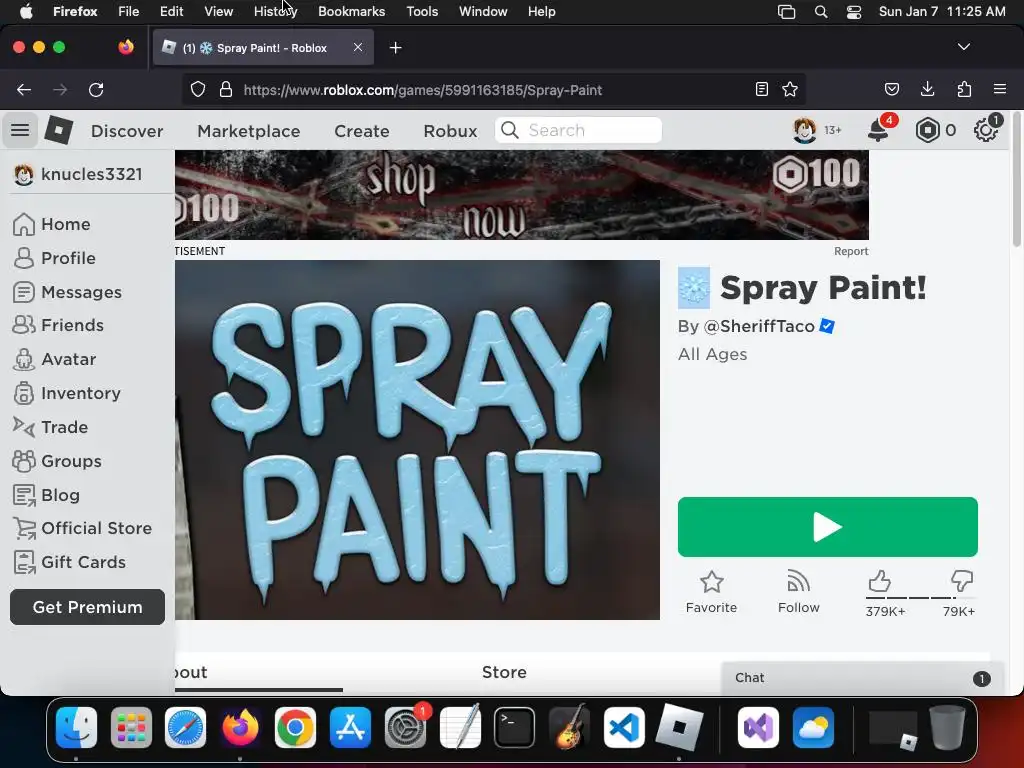This screenshot has width=1024, height=768.
Task: Open Terminal from the Dock
Action: point(515,727)
